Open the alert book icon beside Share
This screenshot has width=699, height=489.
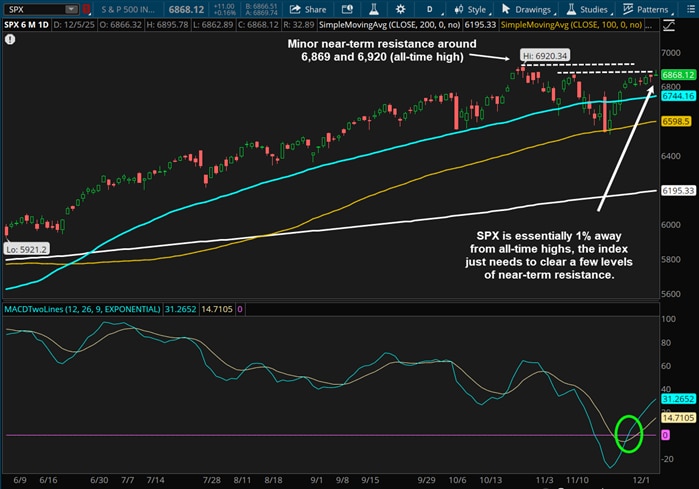click(347, 9)
